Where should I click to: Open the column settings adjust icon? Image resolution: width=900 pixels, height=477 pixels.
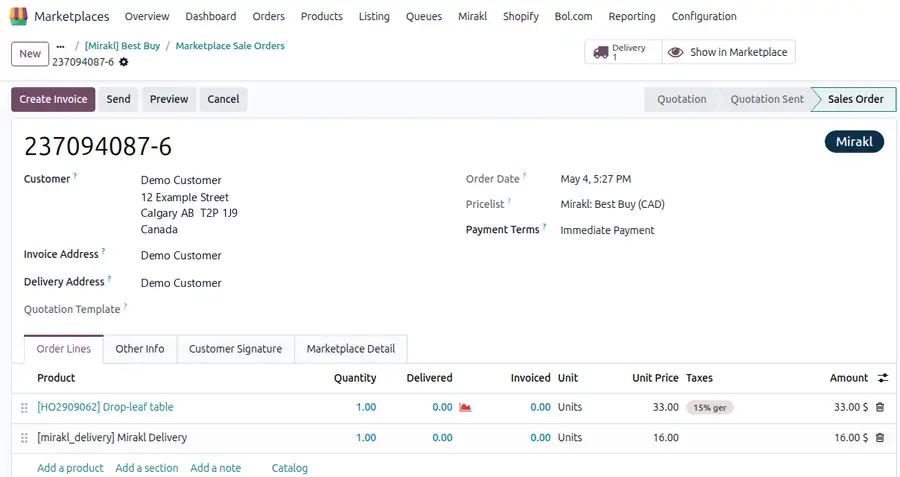[883, 378]
